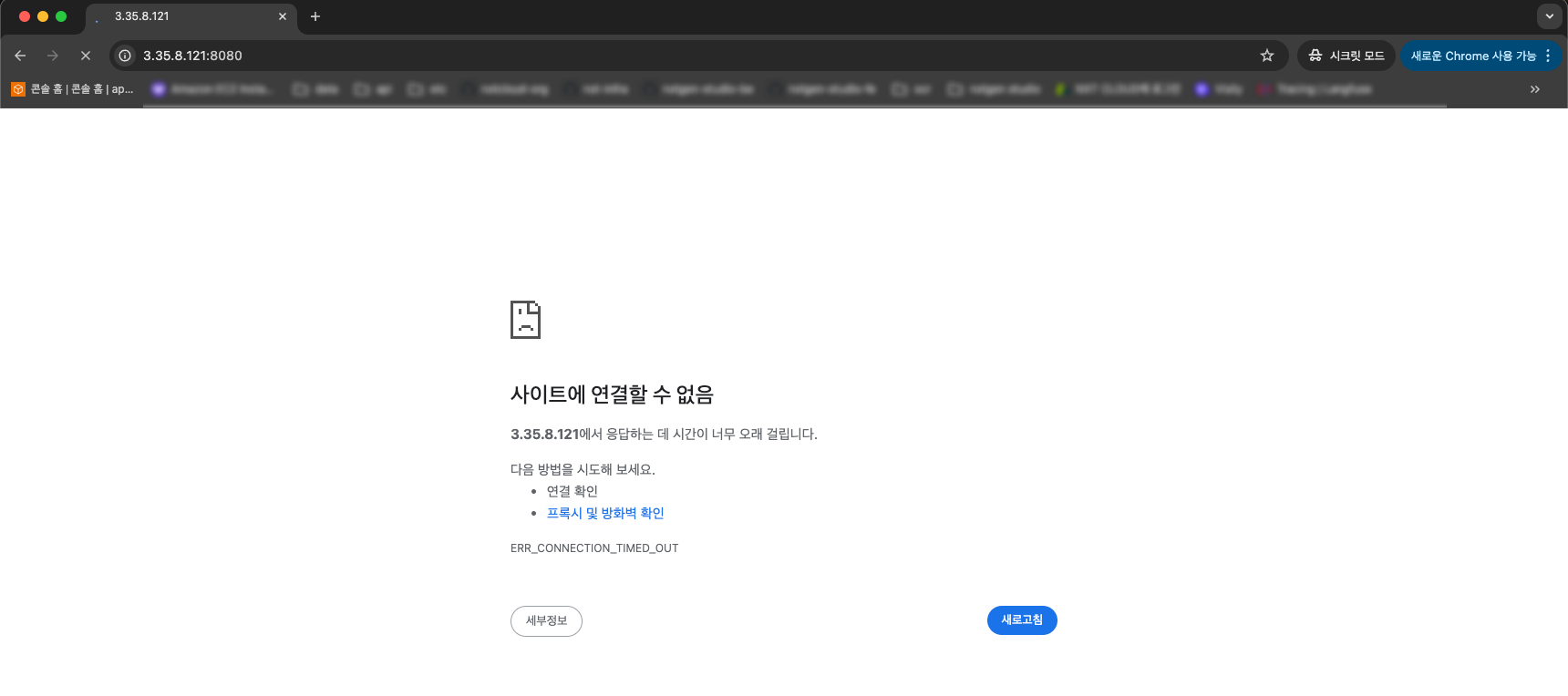This screenshot has width=1568, height=696.
Task: Select the ERR_CONNECTION_TIMED_OUT error code
Action: click(x=594, y=548)
